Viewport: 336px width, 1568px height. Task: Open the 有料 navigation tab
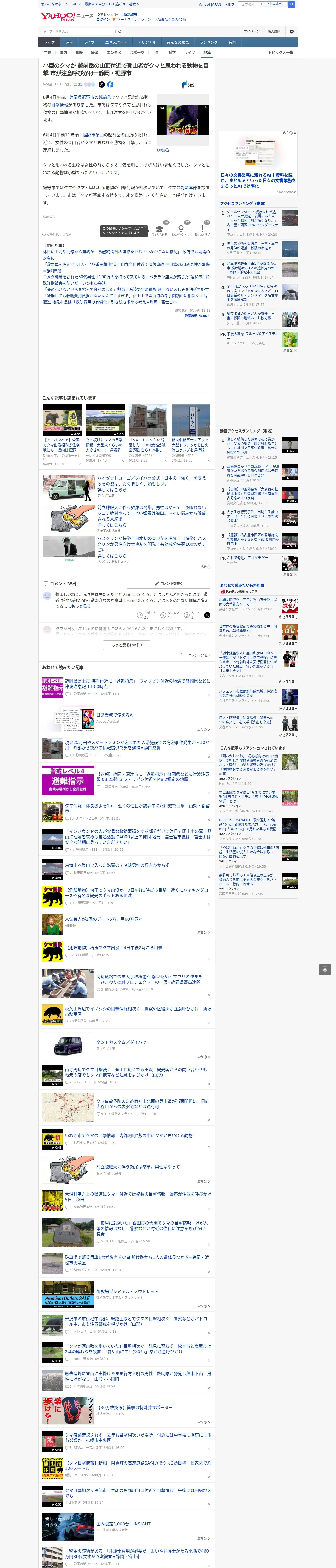click(x=232, y=43)
